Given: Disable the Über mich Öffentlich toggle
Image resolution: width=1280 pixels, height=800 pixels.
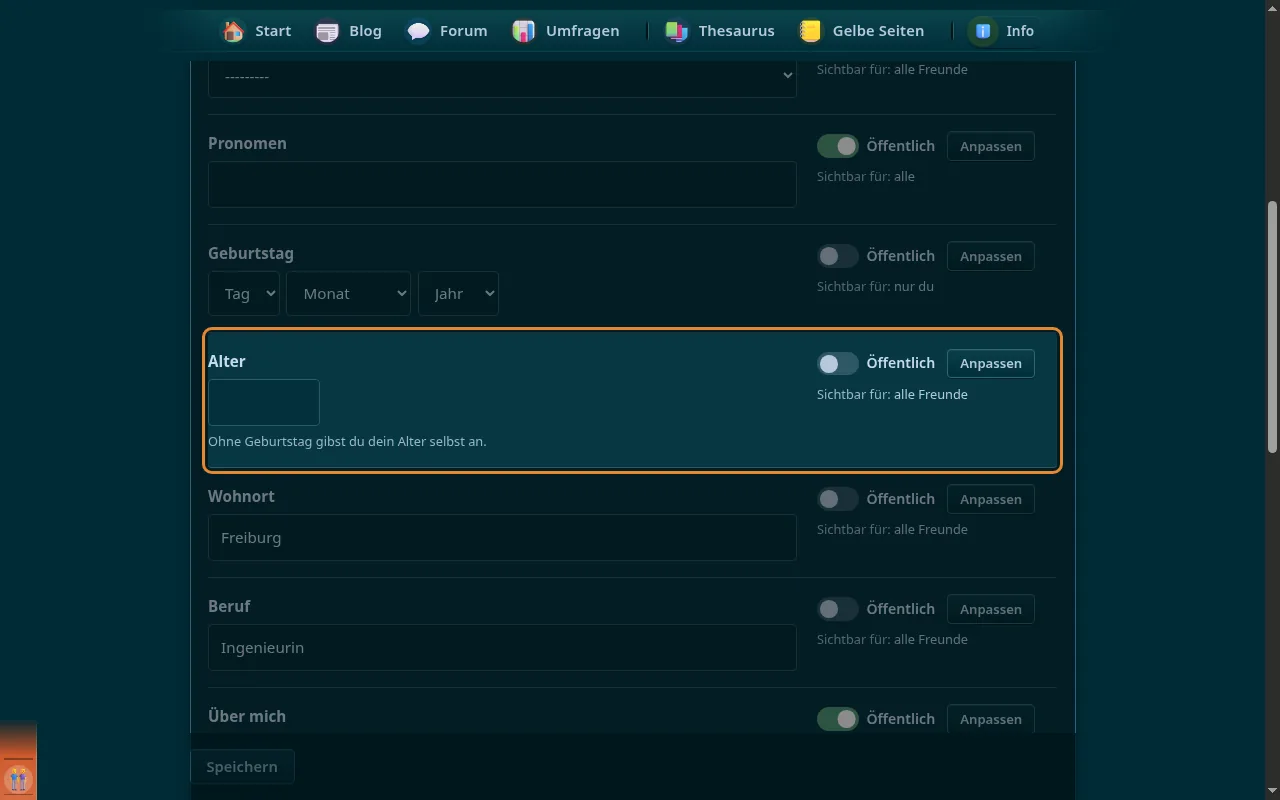Looking at the screenshot, I should [838, 719].
